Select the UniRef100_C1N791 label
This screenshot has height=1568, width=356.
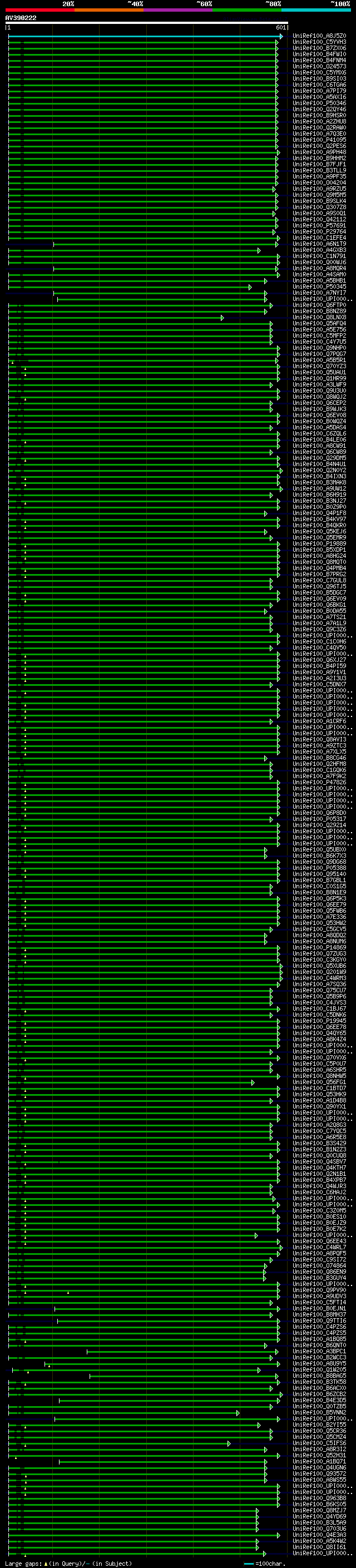(319, 256)
